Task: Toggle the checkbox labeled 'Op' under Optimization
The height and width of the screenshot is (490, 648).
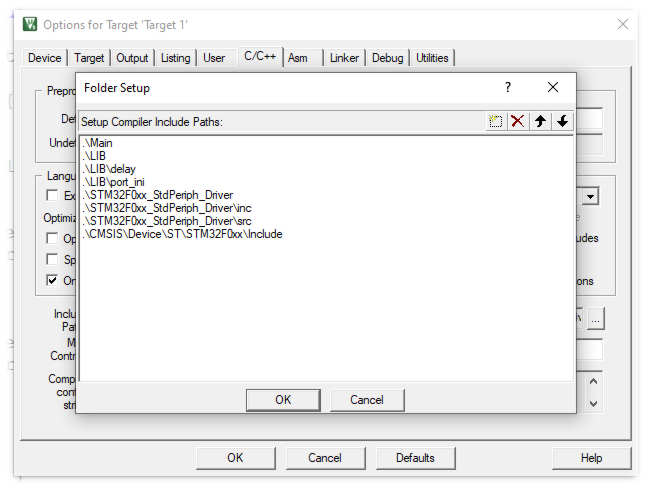Action: [52, 238]
